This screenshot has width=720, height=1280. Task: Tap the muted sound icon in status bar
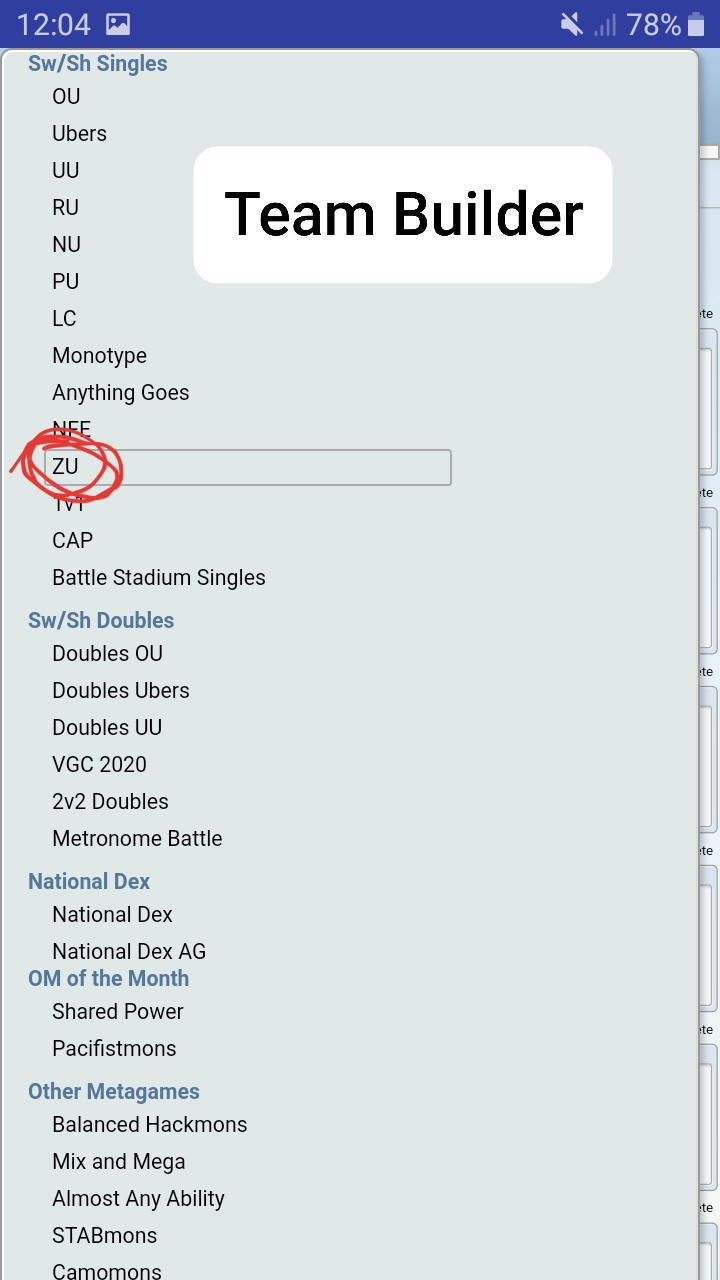[x=572, y=24]
